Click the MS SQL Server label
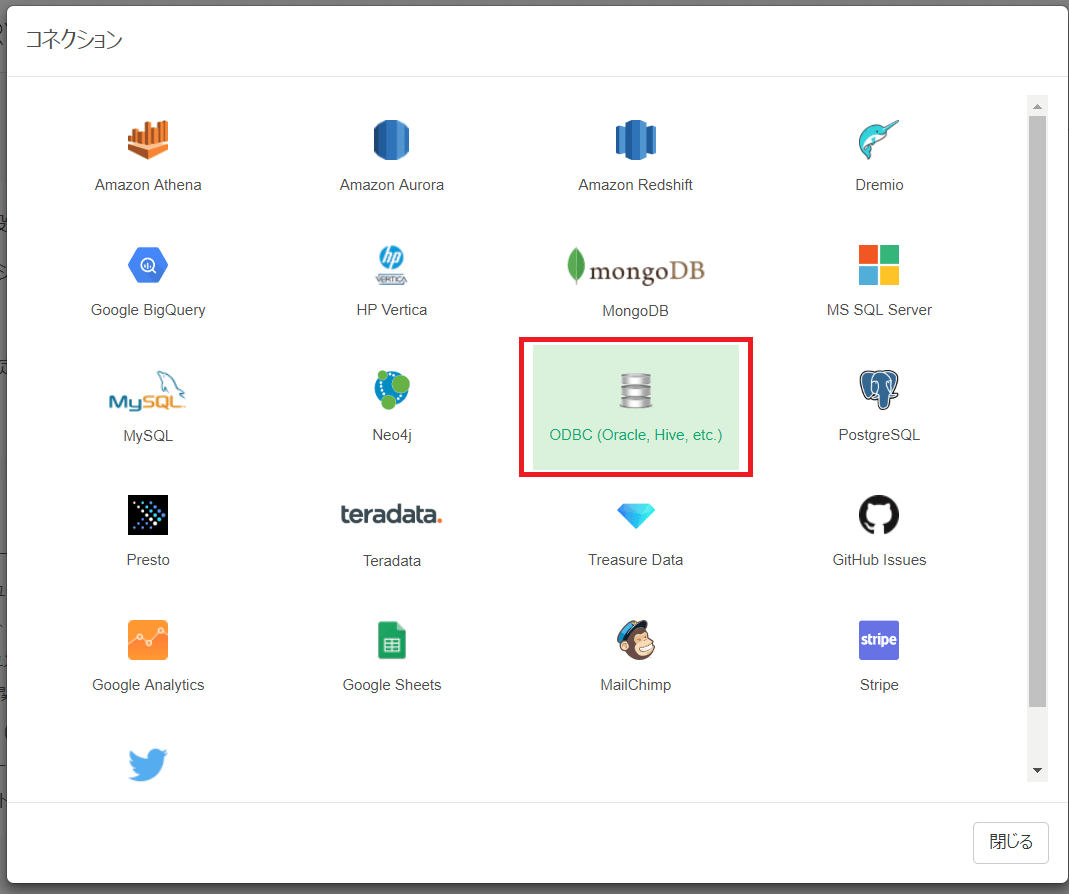1069x894 pixels. coord(879,310)
